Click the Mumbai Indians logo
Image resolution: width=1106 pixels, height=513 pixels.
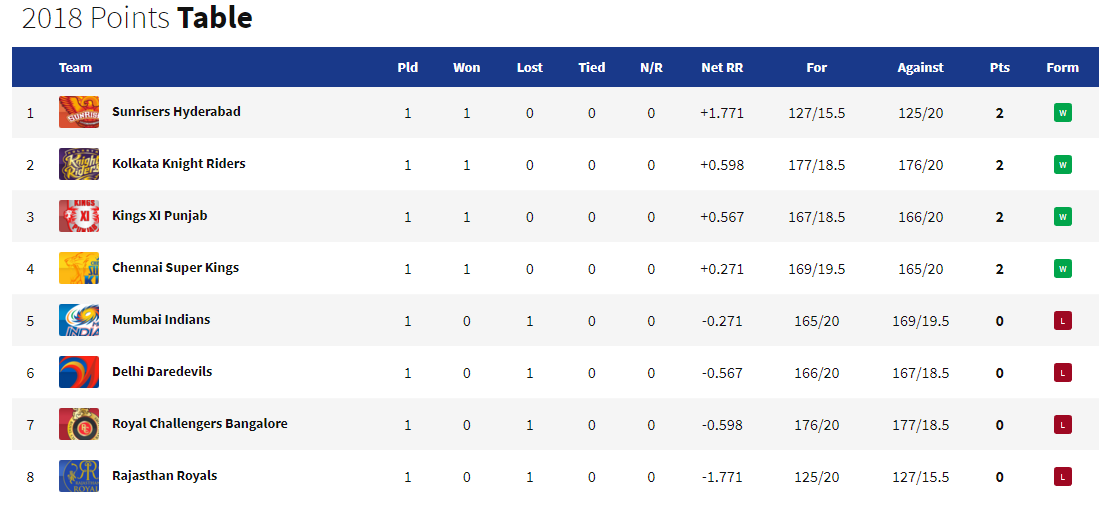pyautogui.click(x=79, y=320)
